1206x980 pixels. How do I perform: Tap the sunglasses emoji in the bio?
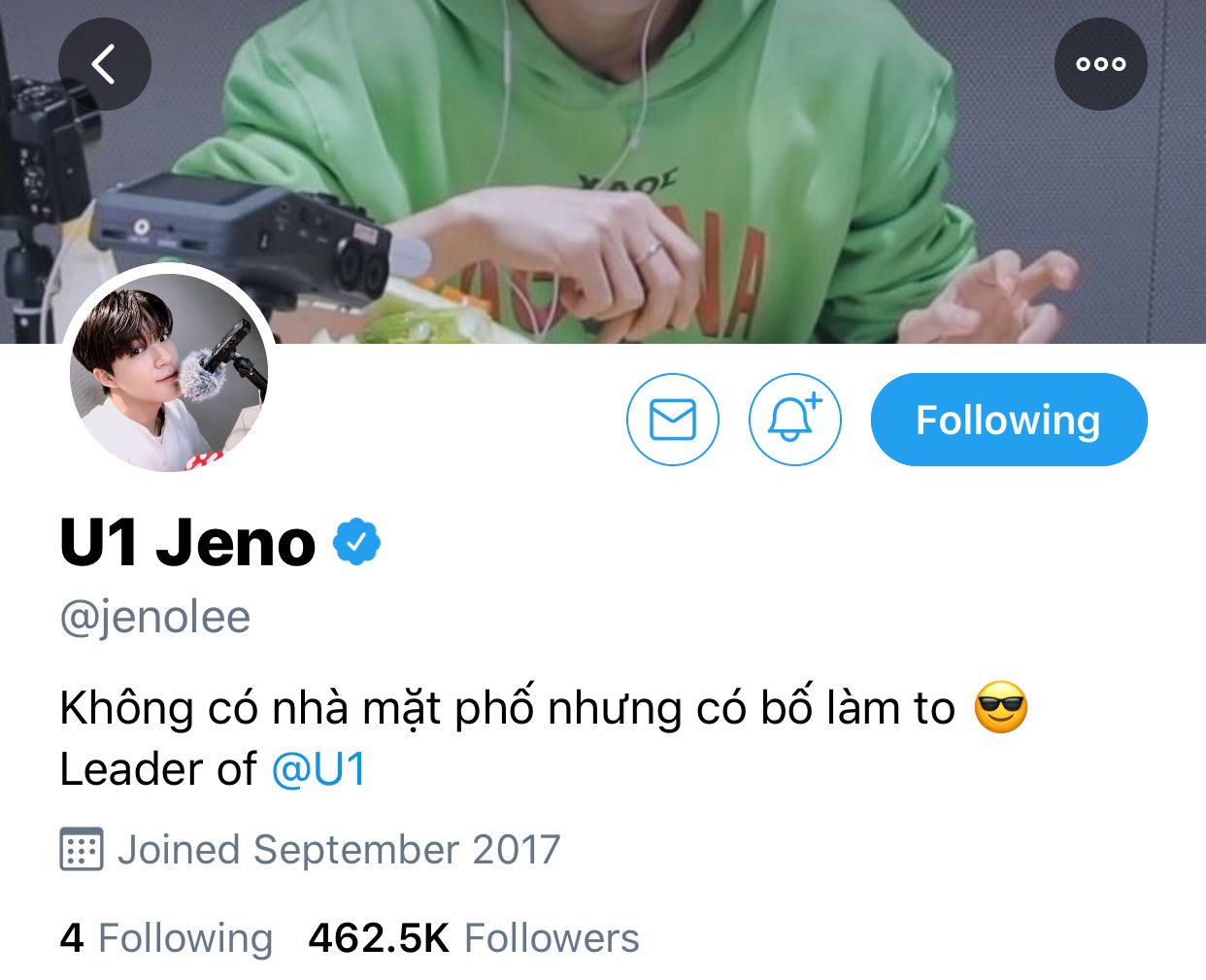pyautogui.click(x=1001, y=707)
